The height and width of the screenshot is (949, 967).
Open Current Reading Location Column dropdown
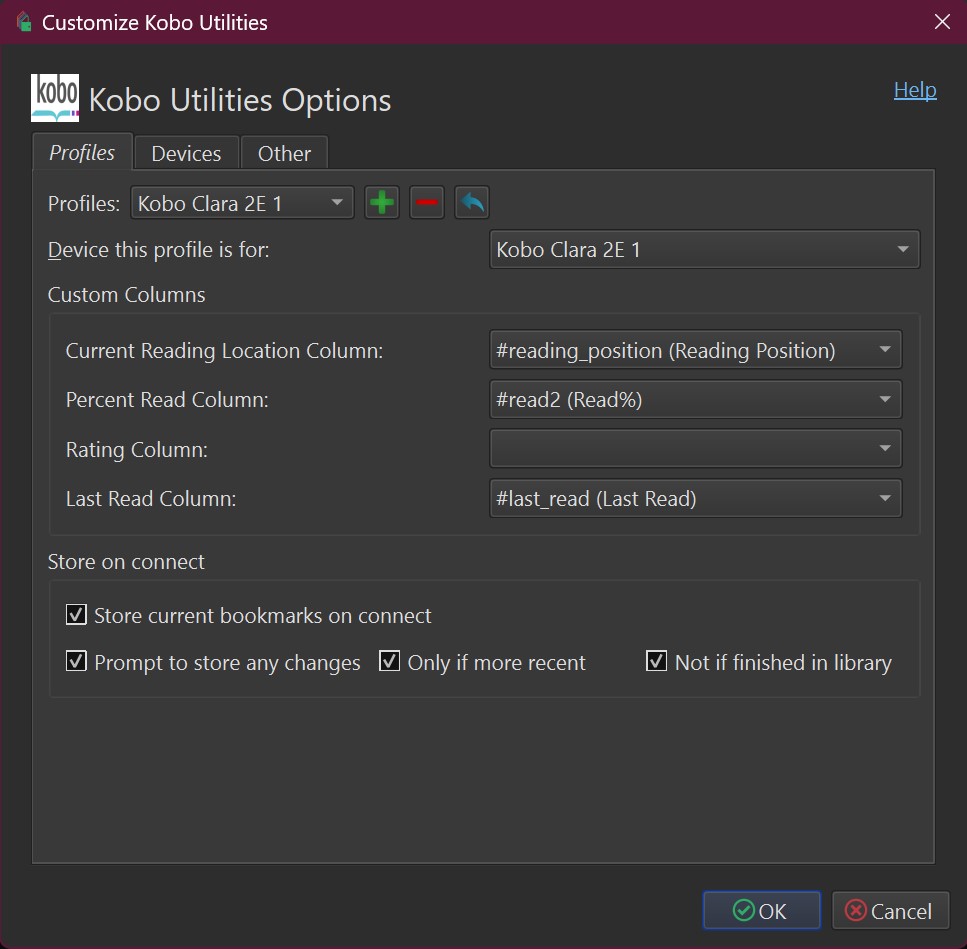tap(695, 350)
